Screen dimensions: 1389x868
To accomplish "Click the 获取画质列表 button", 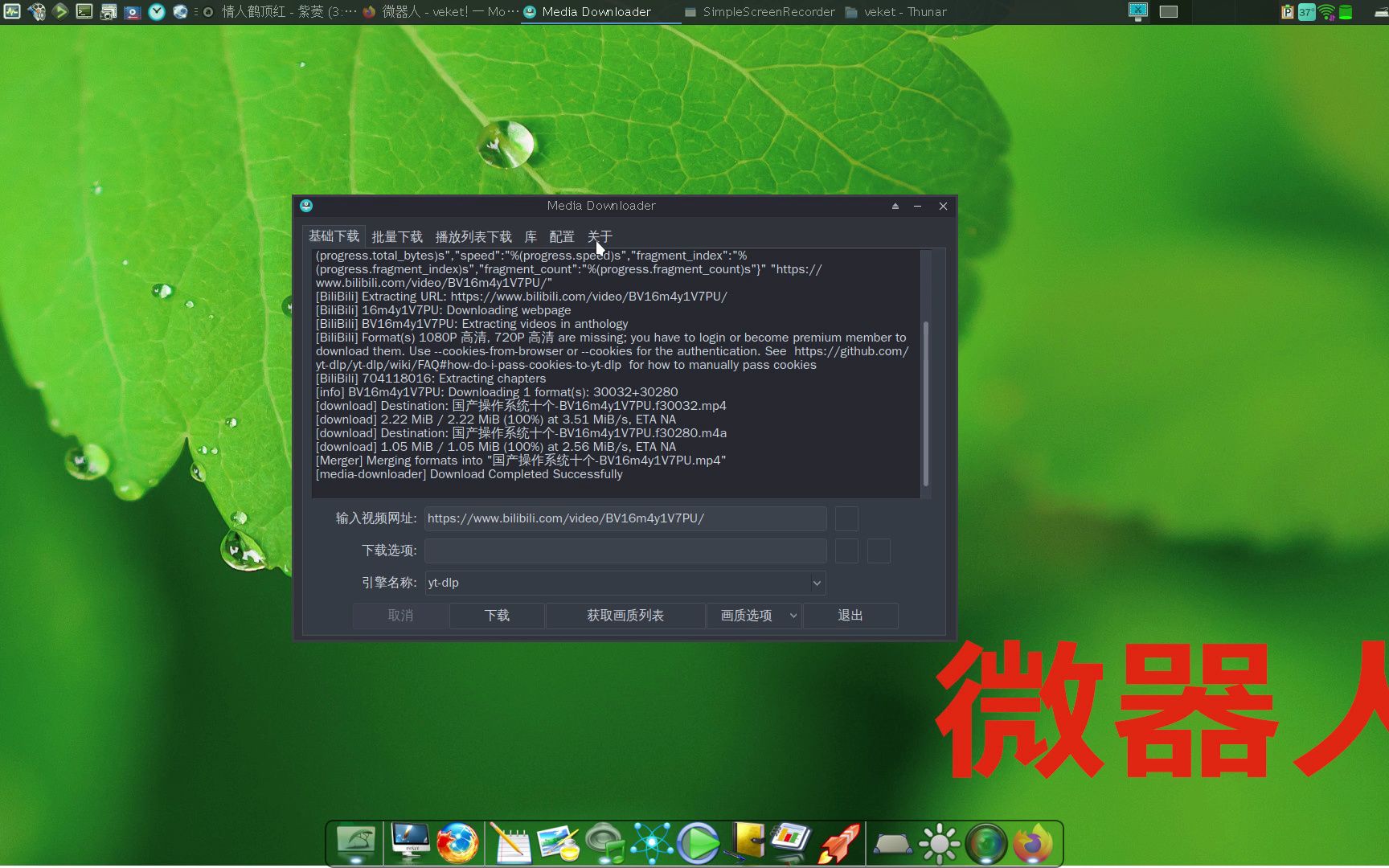I will click(625, 615).
